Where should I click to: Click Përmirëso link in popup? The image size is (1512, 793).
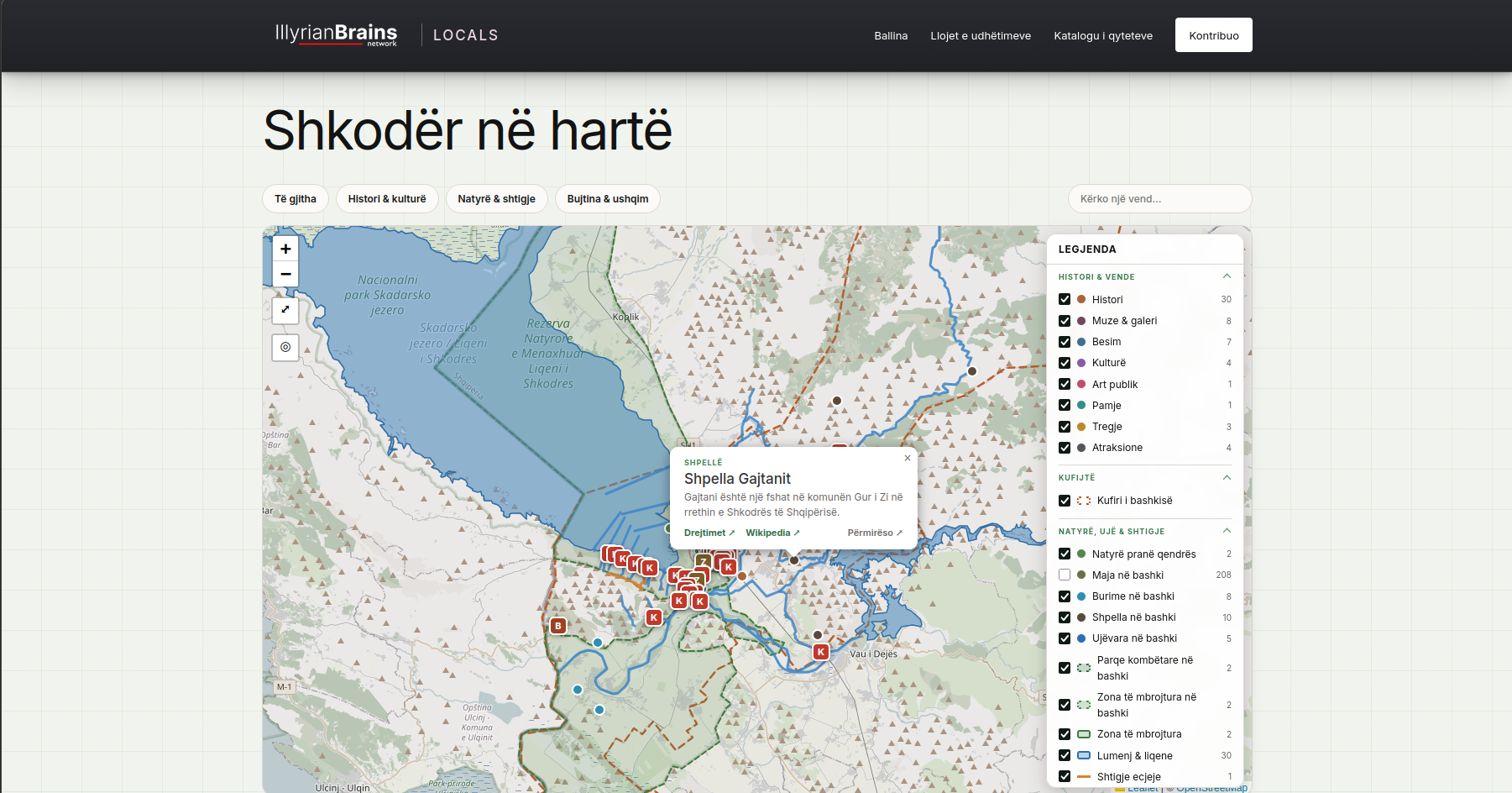pos(875,533)
